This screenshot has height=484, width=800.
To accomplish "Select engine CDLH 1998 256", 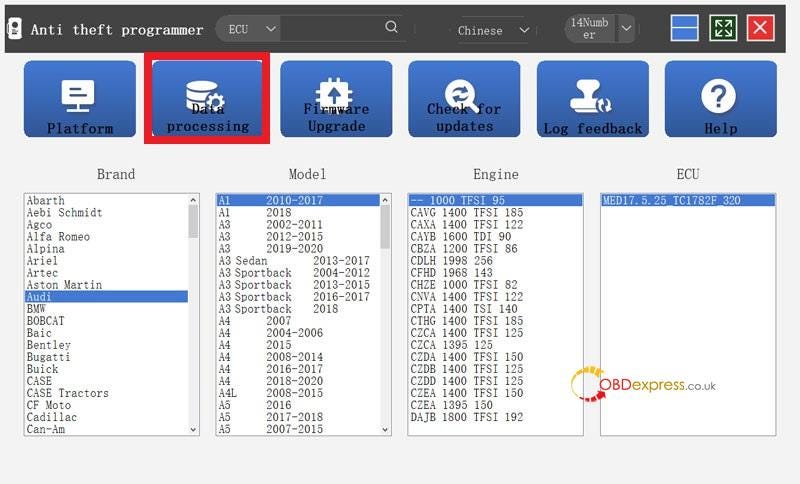I will 495,261.
